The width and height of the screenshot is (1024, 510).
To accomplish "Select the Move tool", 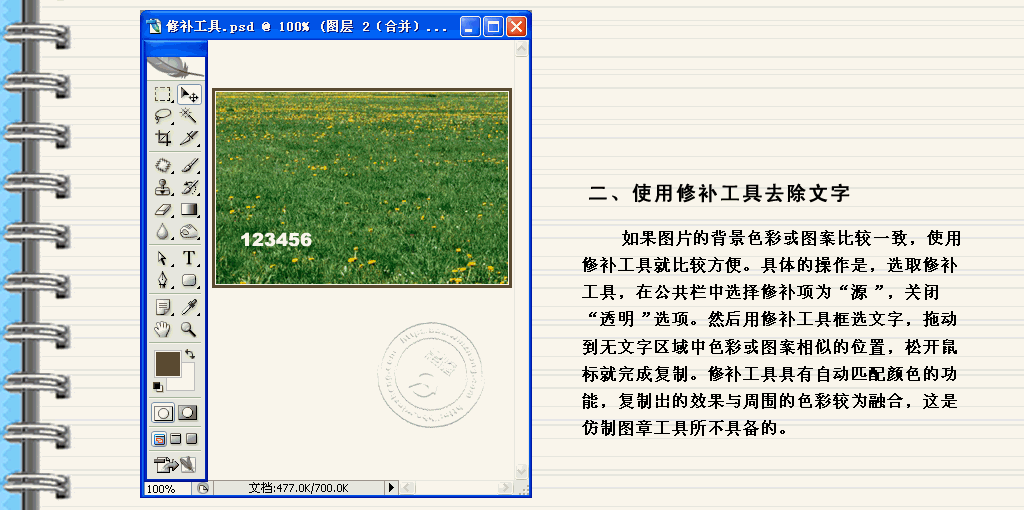I will pos(189,94).
